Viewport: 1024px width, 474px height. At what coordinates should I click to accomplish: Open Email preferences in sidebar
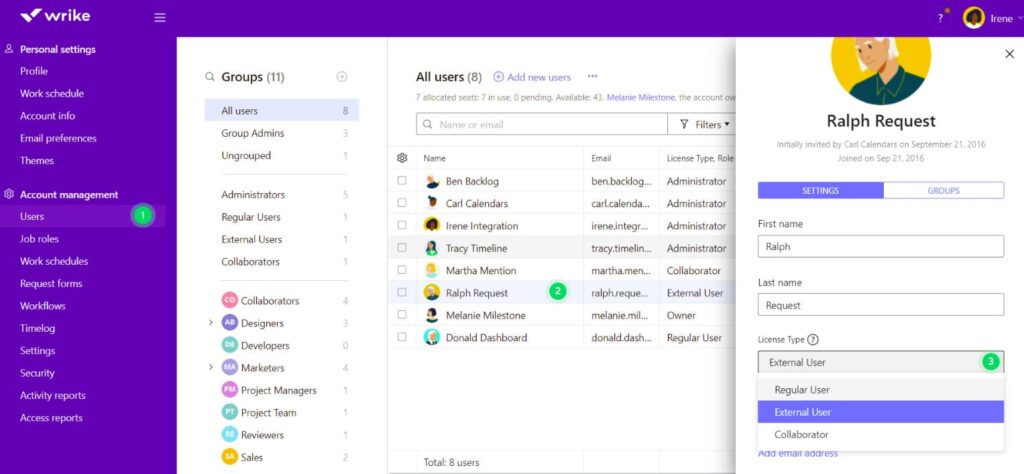[x=58, y=138]
